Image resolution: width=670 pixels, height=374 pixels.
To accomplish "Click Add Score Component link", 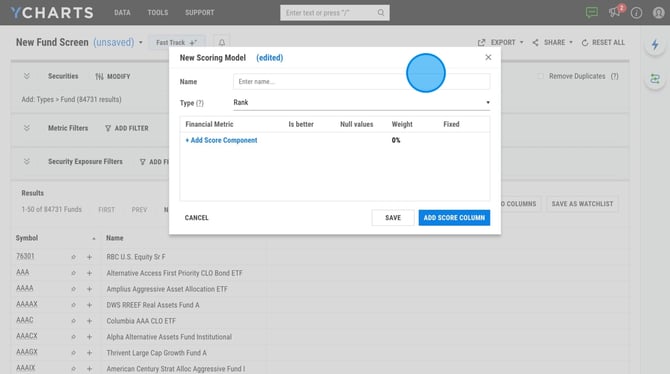I will click(x=221, y=140).
